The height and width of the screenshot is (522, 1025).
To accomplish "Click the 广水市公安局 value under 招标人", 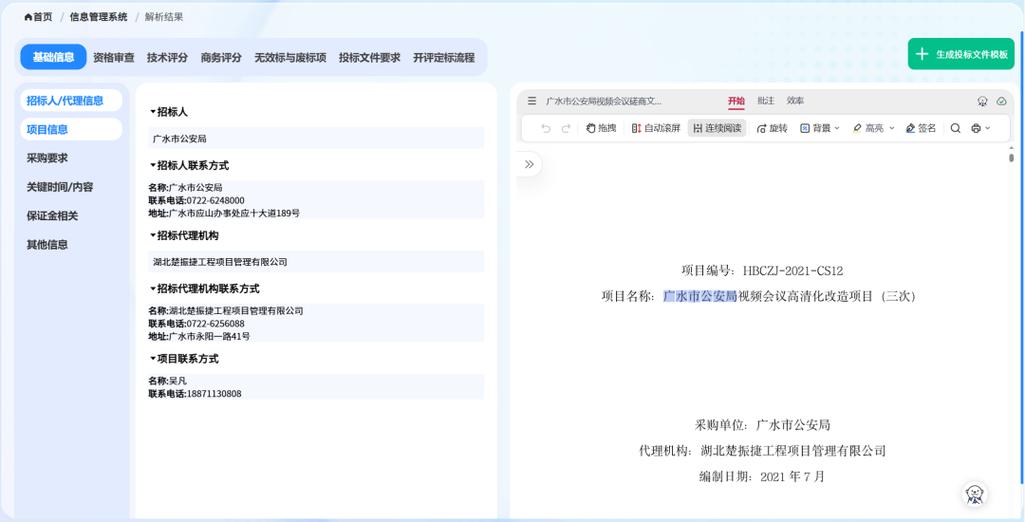I will (316, 139).
